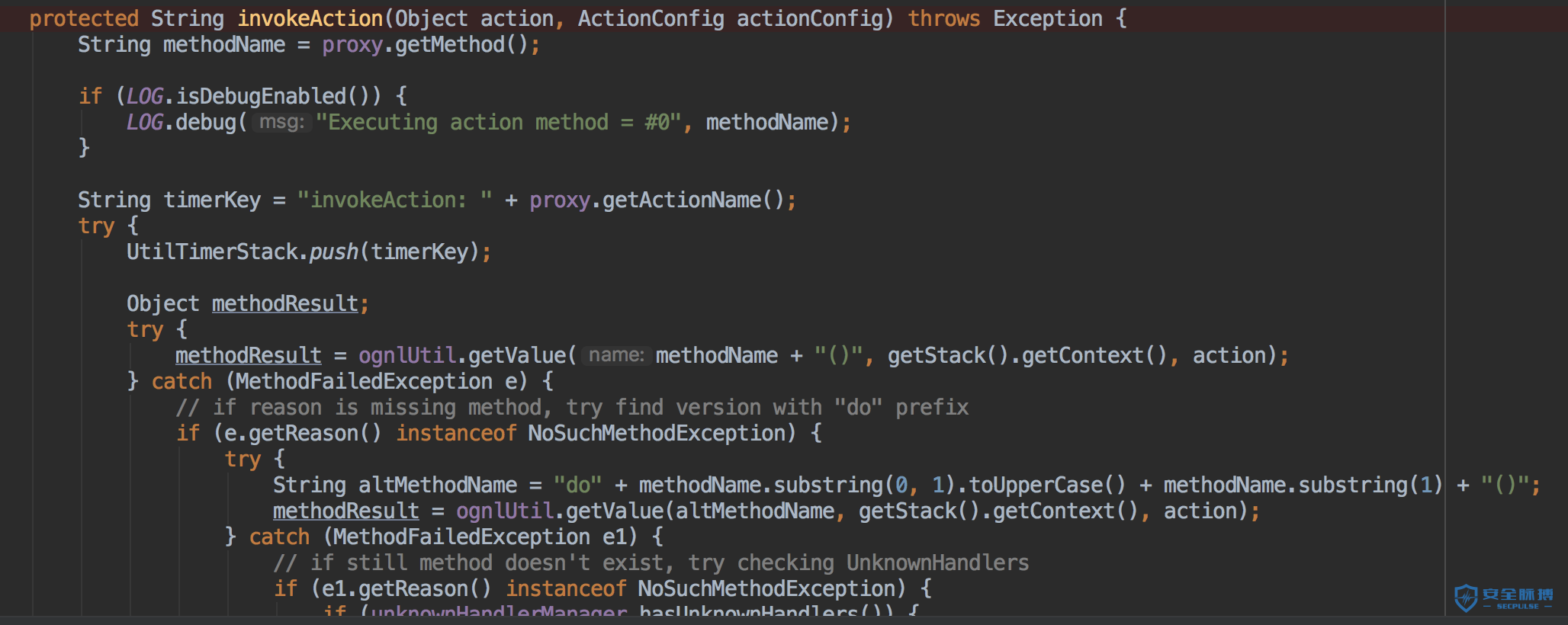Click 'e1.getReason()' in the instanceof check
Screen dimensions: 1568x625
click(x=406, y=588)
